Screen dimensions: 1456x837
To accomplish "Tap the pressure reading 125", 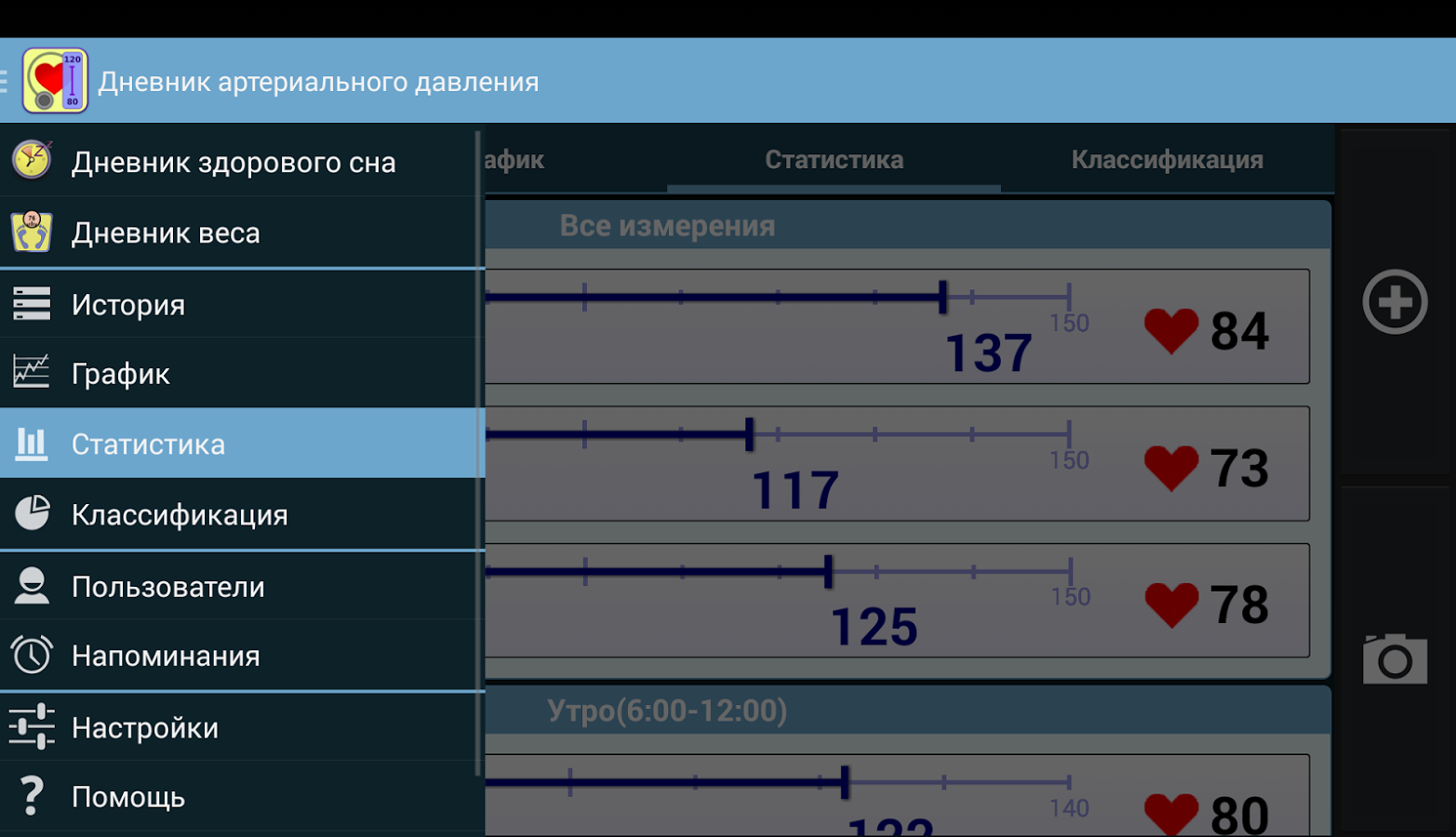I will coord(875,627).
